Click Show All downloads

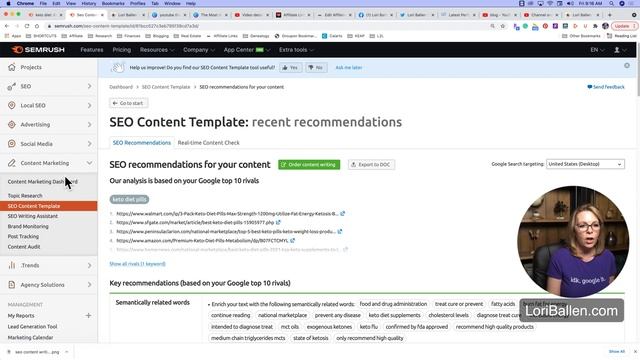pyautogui.click(x=617, y=351)
